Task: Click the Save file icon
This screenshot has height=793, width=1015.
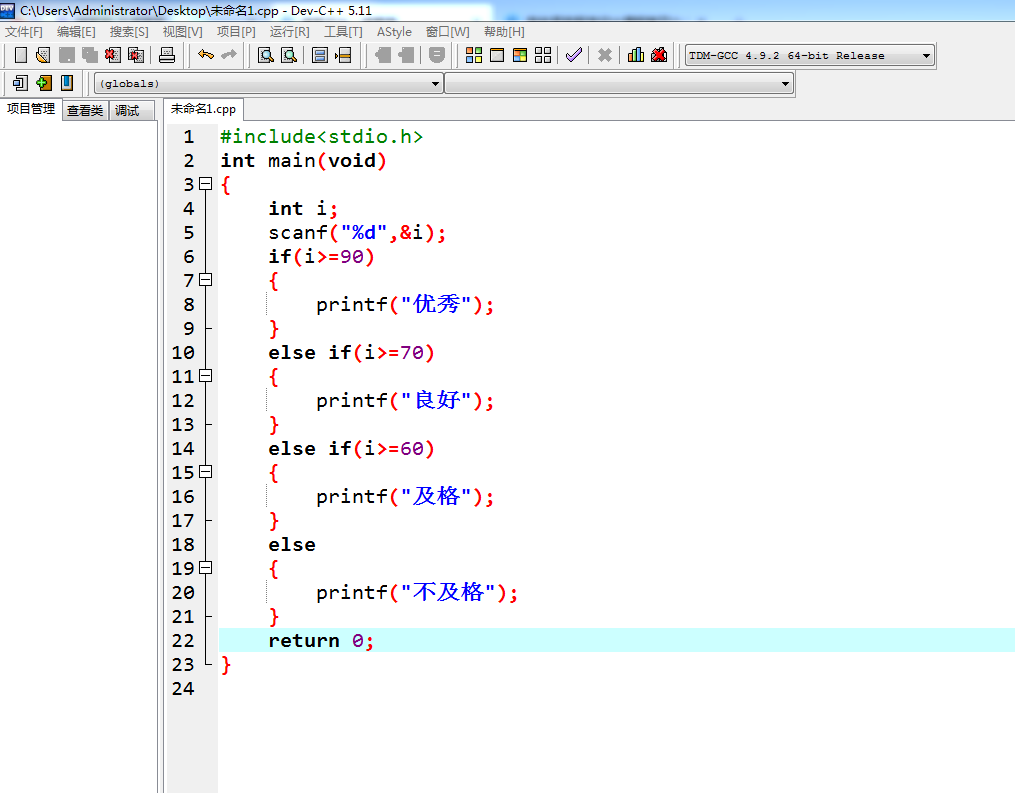Action: tap(67, 55)
